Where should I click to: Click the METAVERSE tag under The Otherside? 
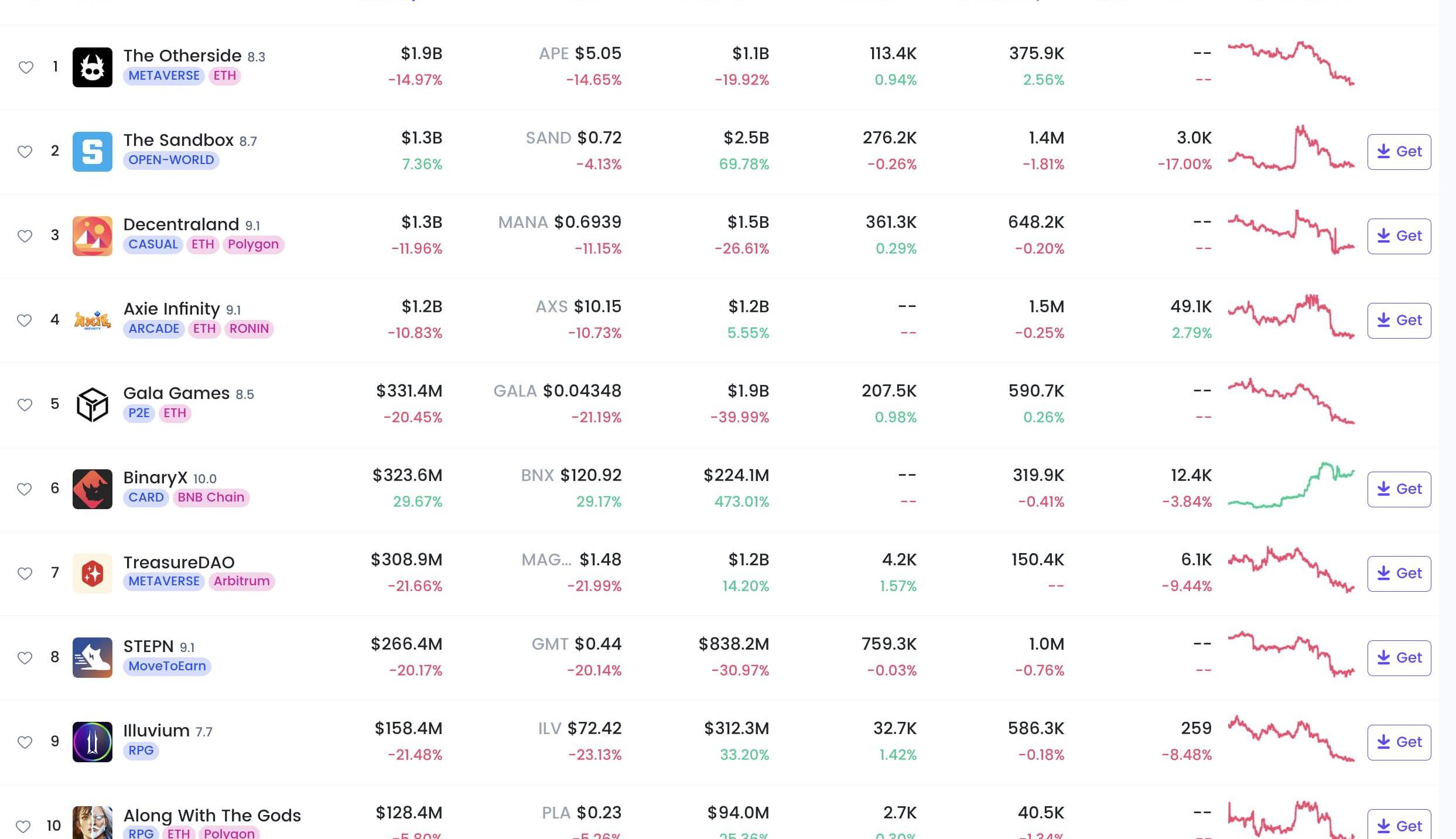pos(163,76)
